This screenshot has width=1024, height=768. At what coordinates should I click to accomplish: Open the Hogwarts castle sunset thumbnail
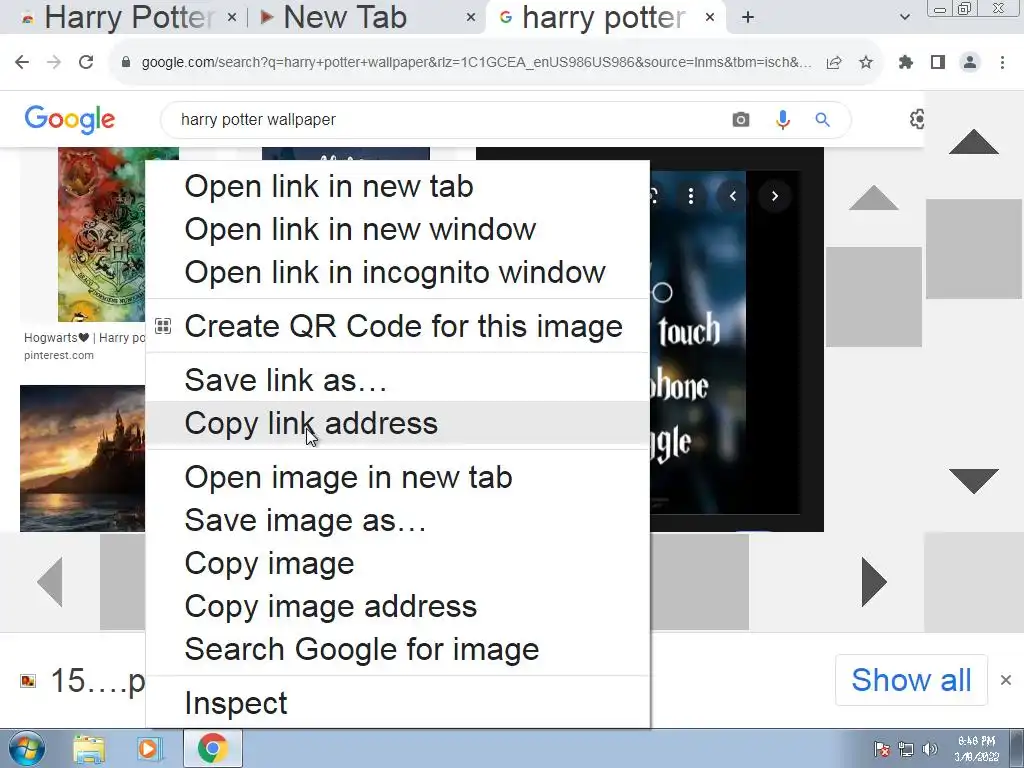pyautogui.click(x=82, y=458)
